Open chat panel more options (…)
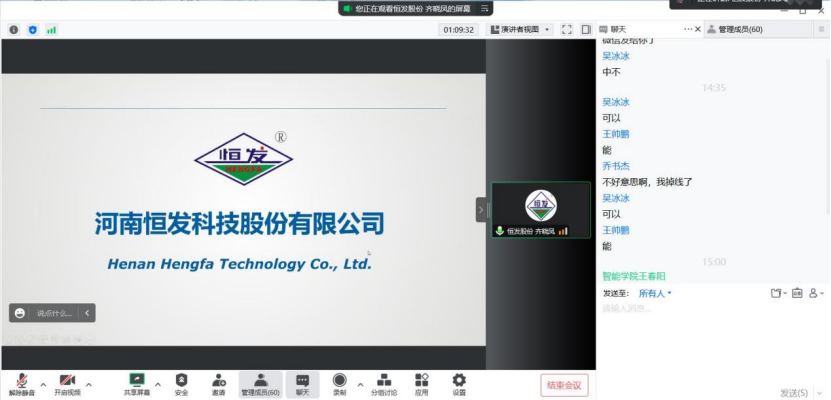This screenshot has width=831, height=400. pos(688,29)
